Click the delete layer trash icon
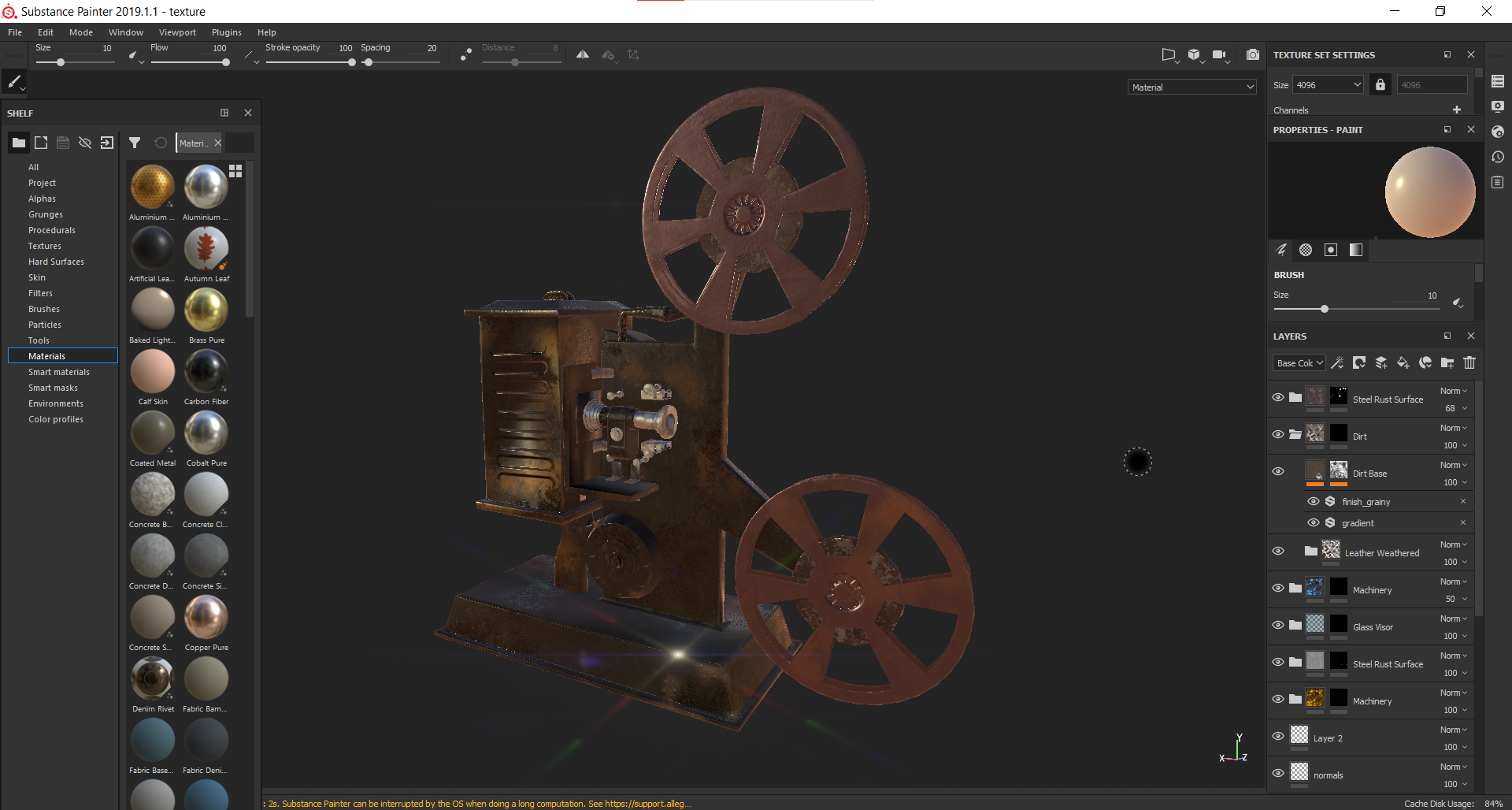The image size is (1512, 810). click(1469, 362)
